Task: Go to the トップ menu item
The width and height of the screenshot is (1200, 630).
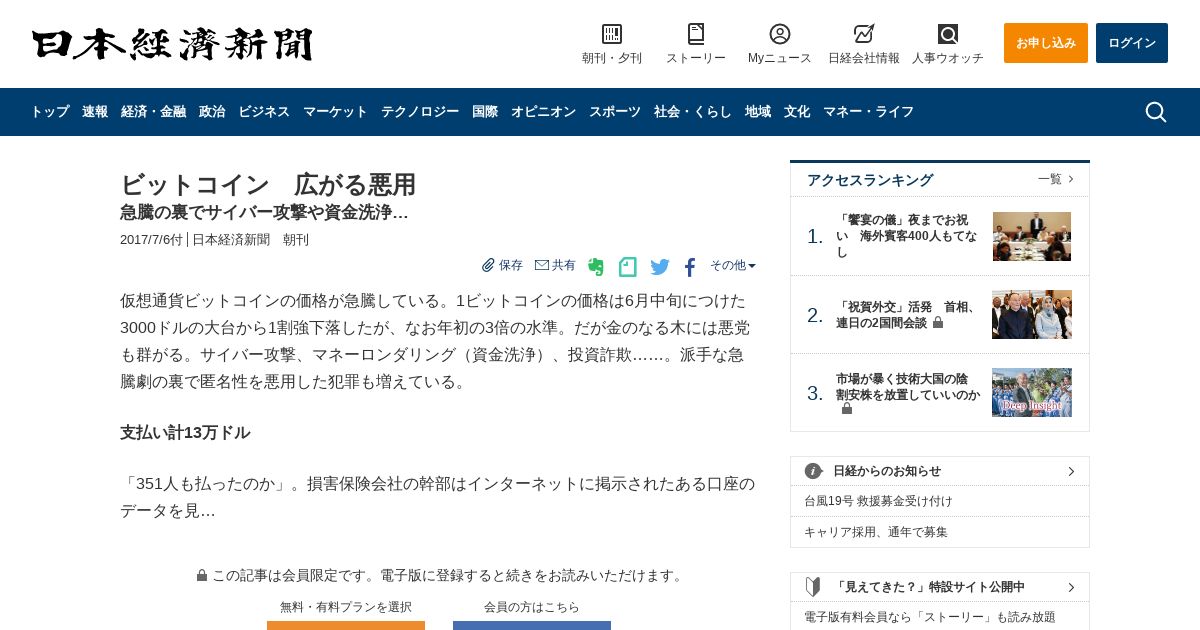Action: [x=50, y=112]
